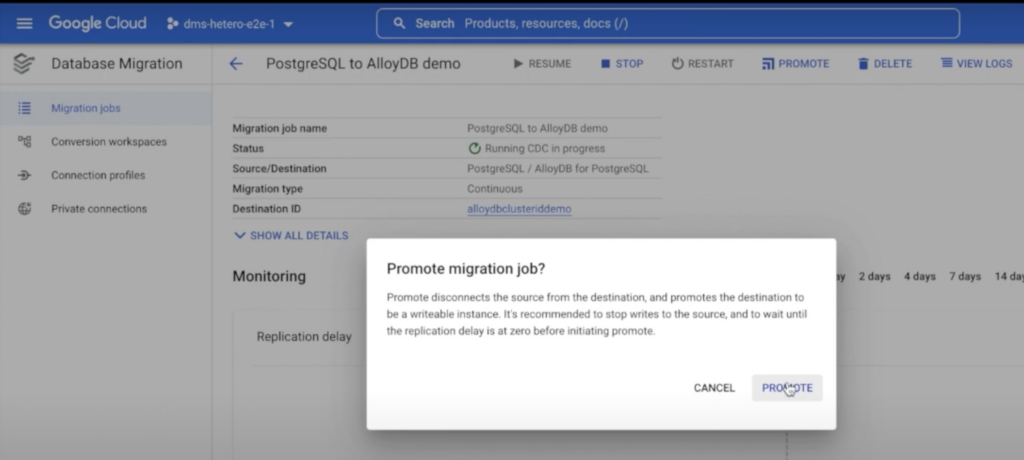The image size is (1024, 460).
Task: Click the Running CDC in progress status text
Action: (545, 148)
